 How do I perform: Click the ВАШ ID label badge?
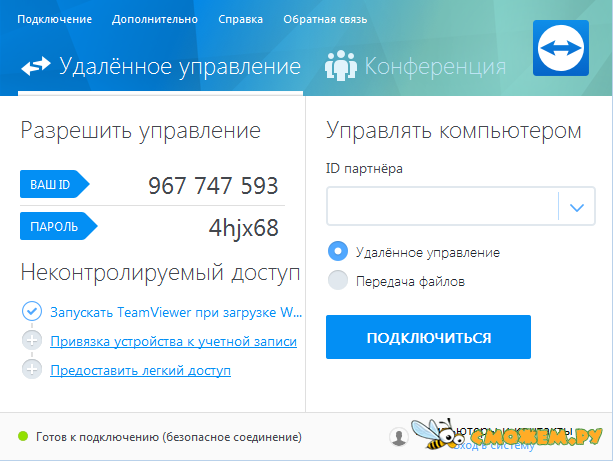tap(54, 184)
